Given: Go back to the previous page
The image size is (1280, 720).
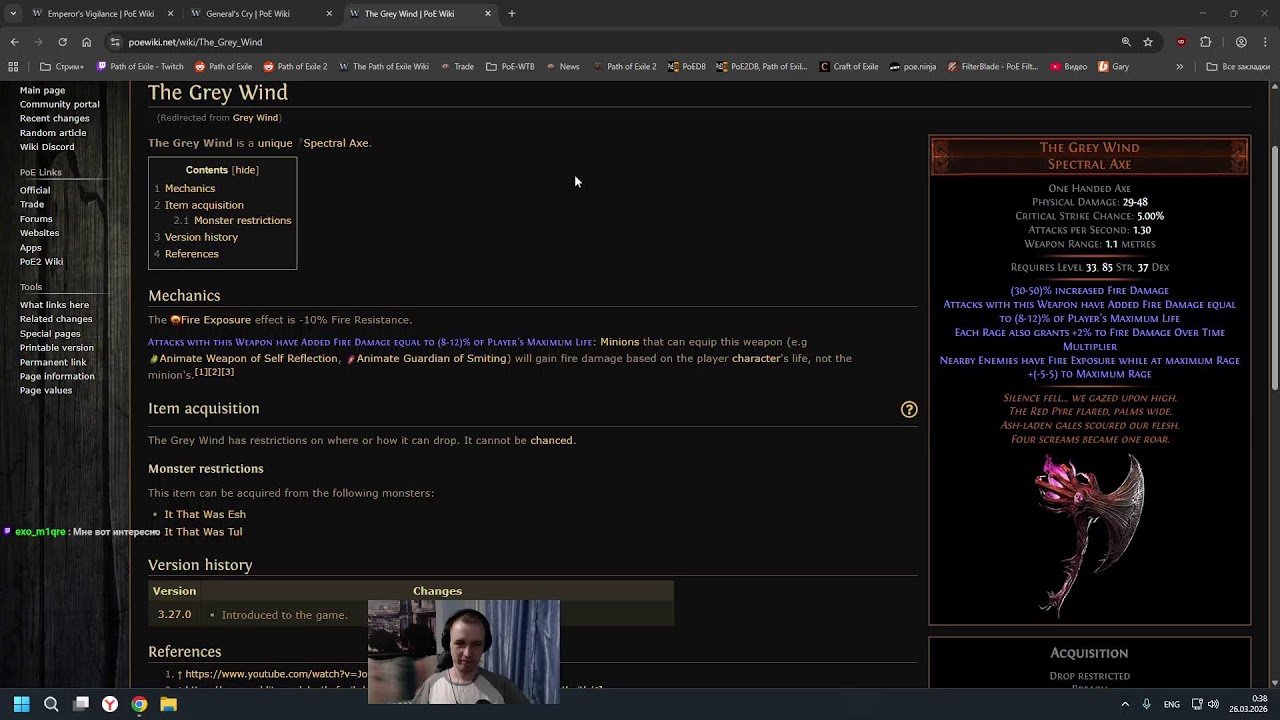Looking at the screenshot, I should [14, 42].
